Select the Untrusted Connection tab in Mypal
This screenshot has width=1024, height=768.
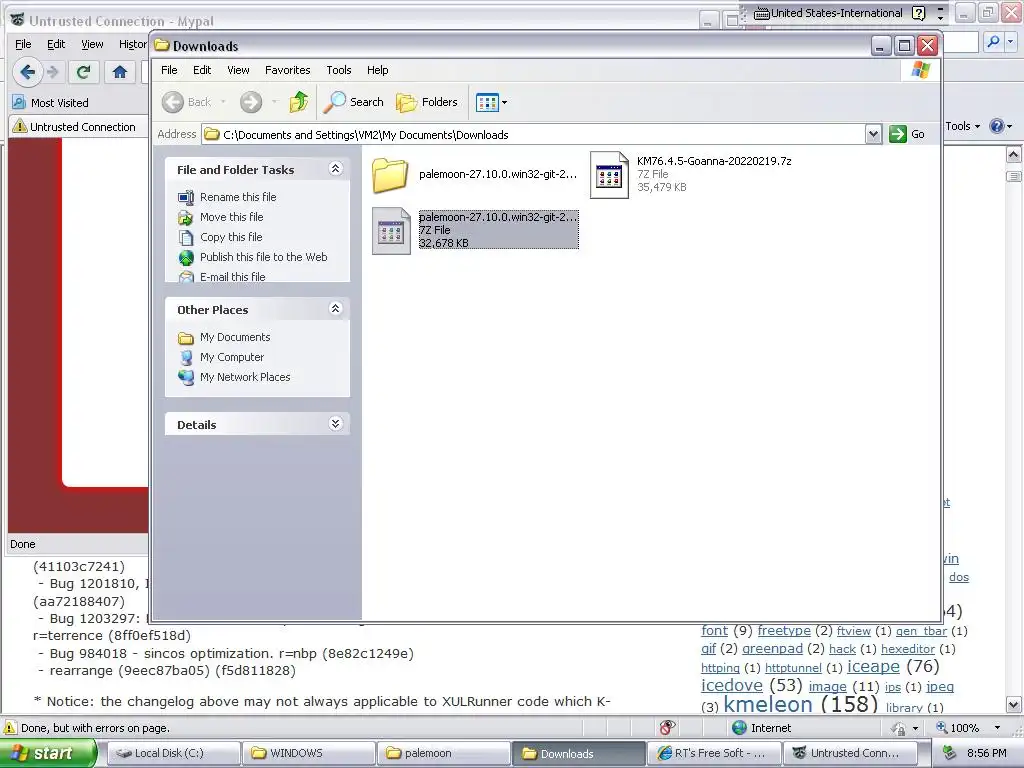pos(77,126)
